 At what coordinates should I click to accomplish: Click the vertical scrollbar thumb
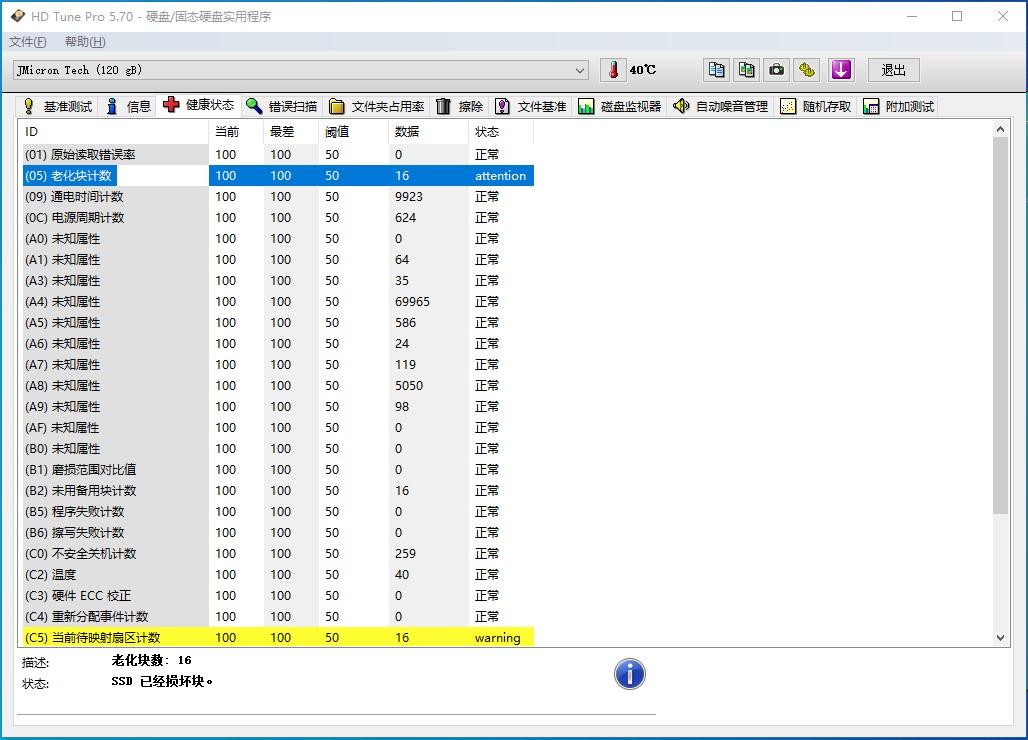(1000, 325)
